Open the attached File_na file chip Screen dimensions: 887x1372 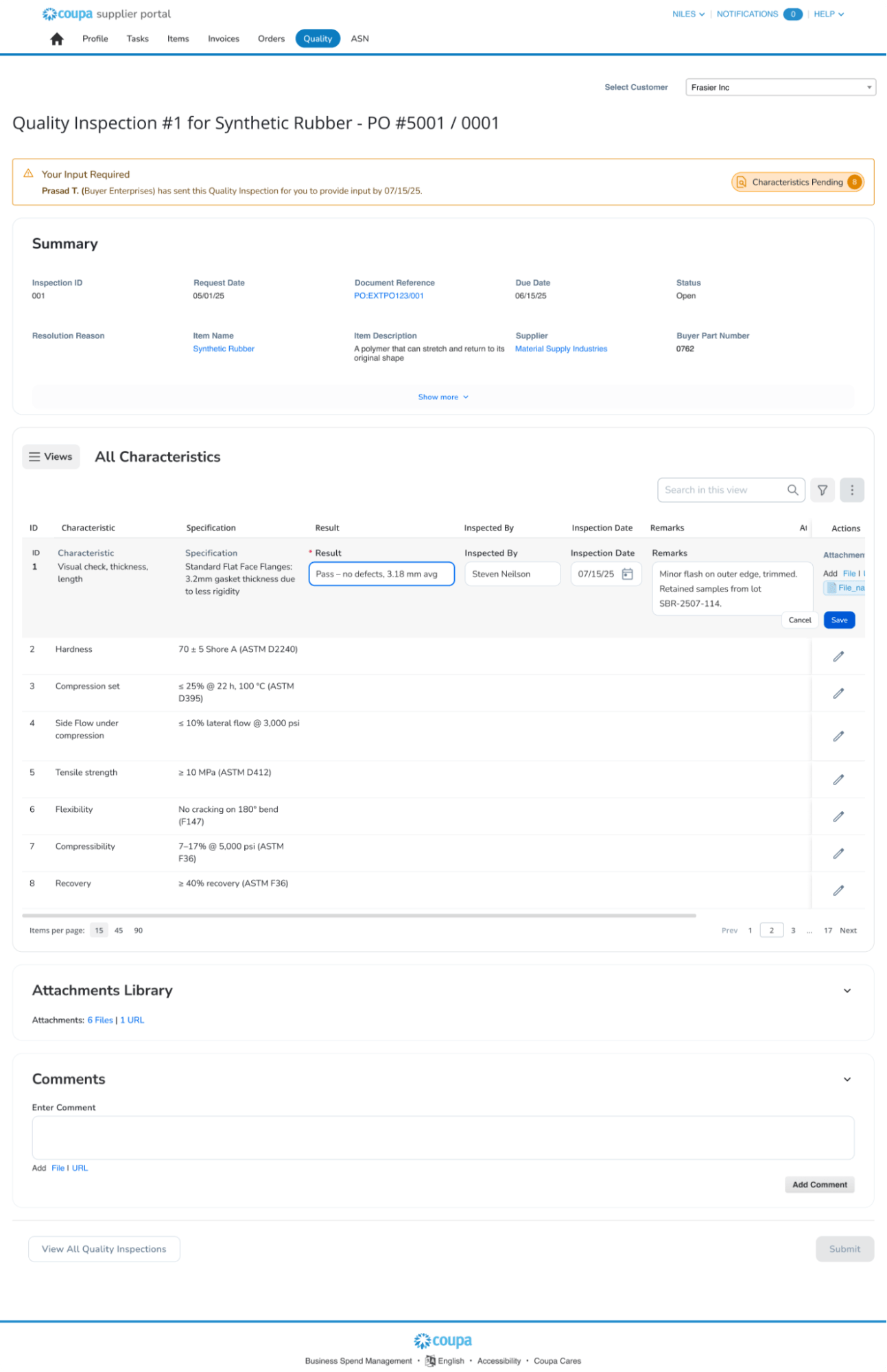(844, 588)
